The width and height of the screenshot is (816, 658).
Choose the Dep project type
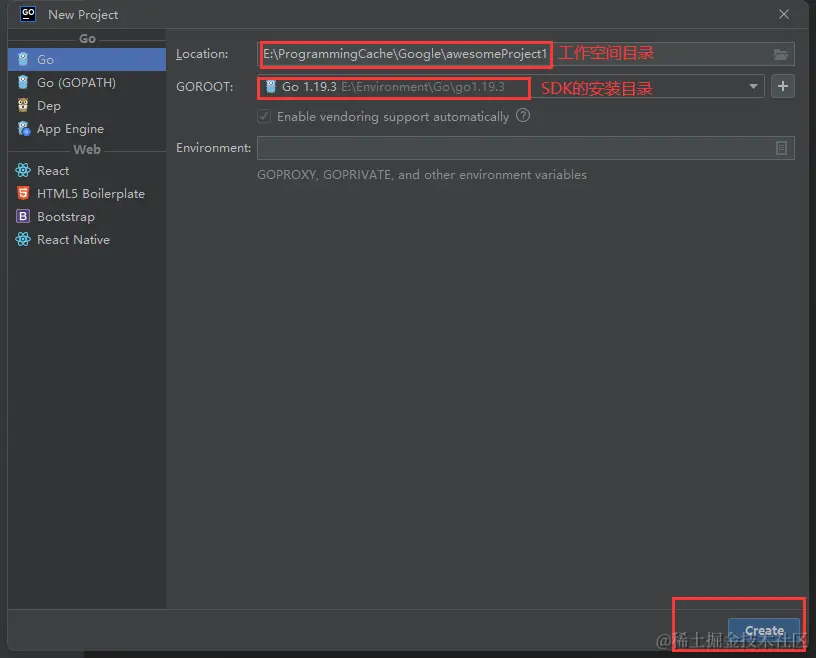click(x=87, y=106)
